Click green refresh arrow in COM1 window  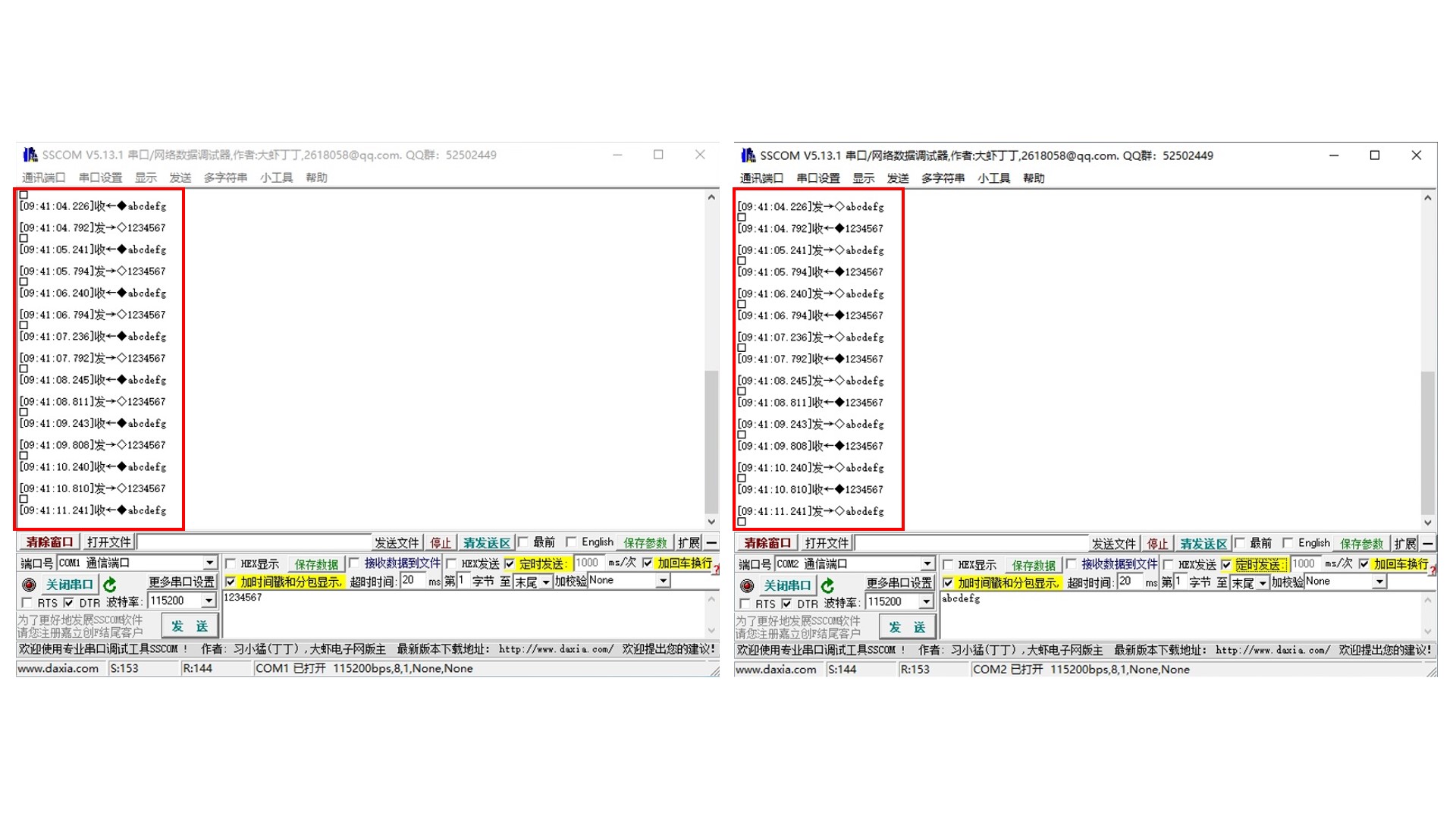coord(110,585)
